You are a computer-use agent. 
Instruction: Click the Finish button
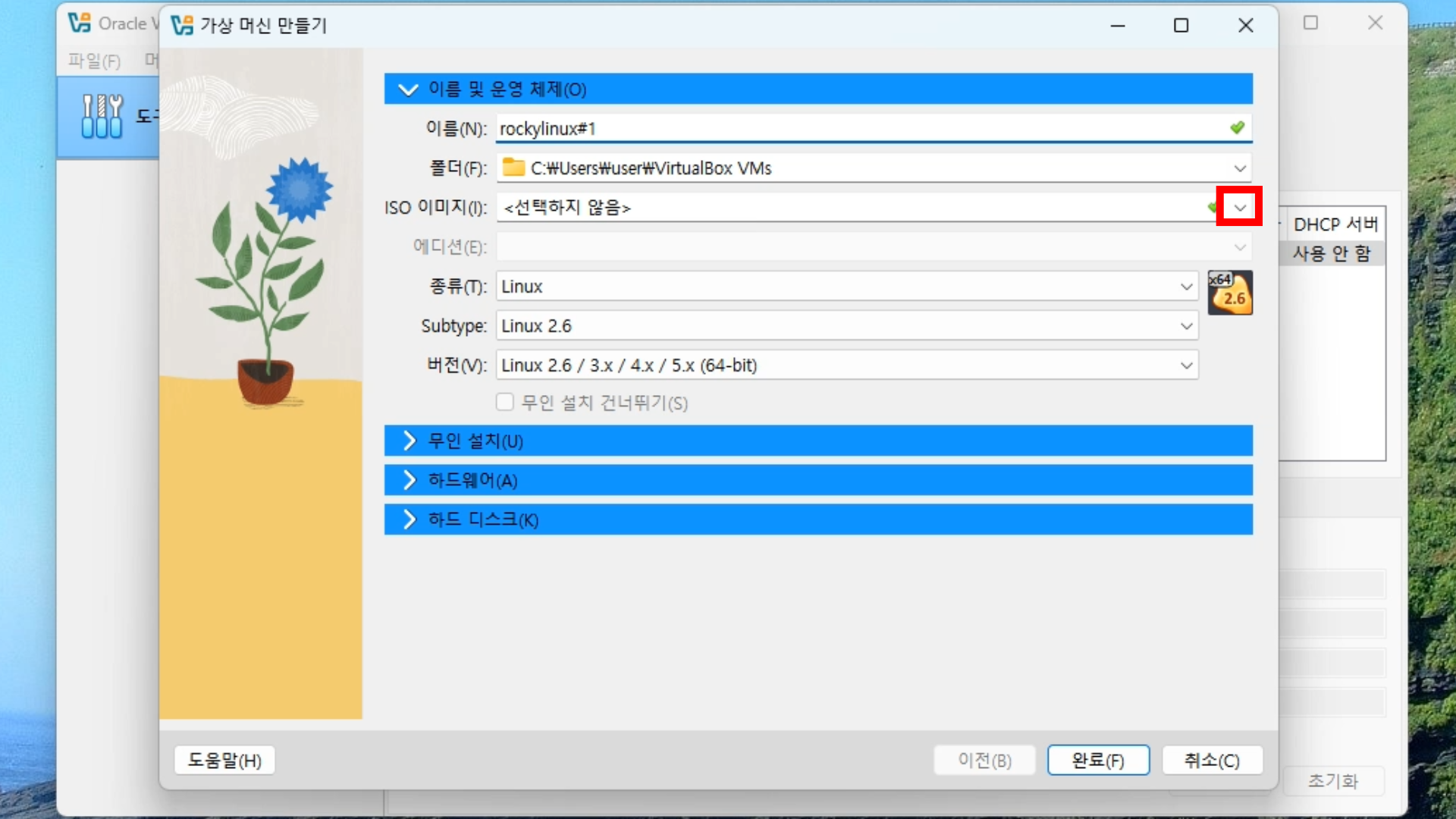click(1097, 760)
